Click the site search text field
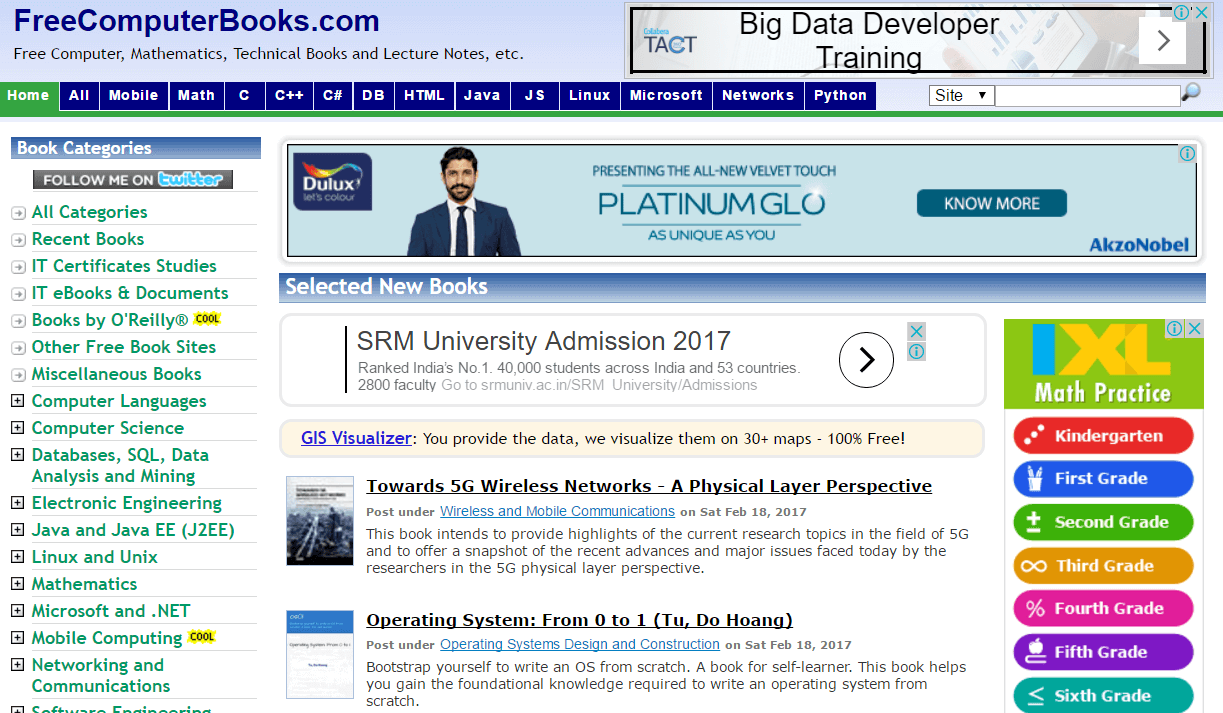 click(x=1087, y=96)
